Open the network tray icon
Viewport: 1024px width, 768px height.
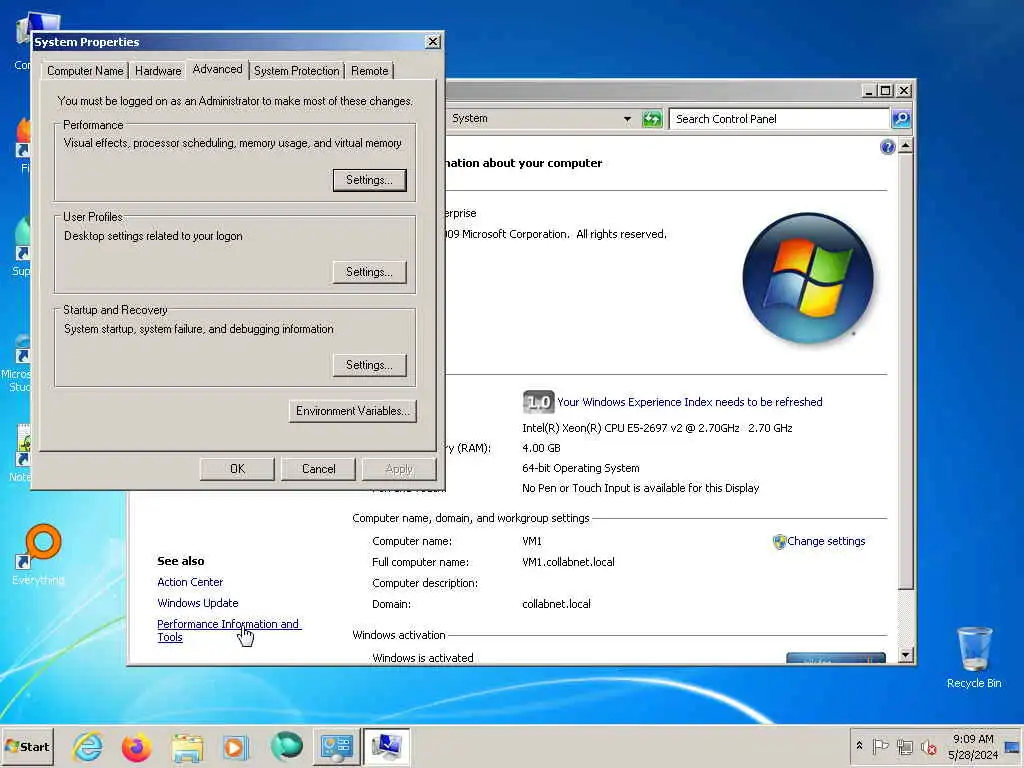(904, 746)
